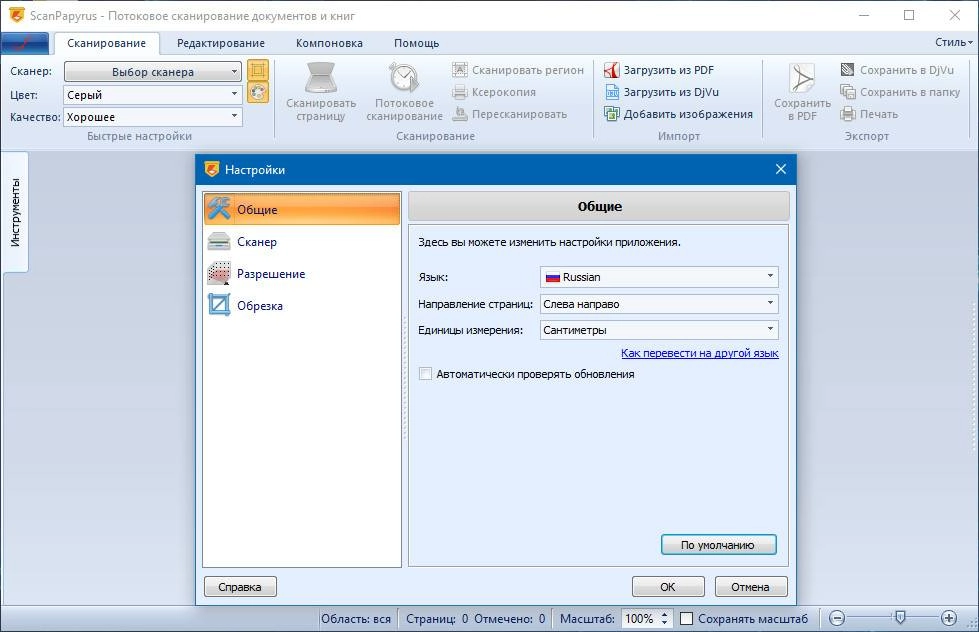The height and width of the screenshot is (632, 979).
Task: Open link Как перевести на другой язык
Action: click(x=699, y=353)
